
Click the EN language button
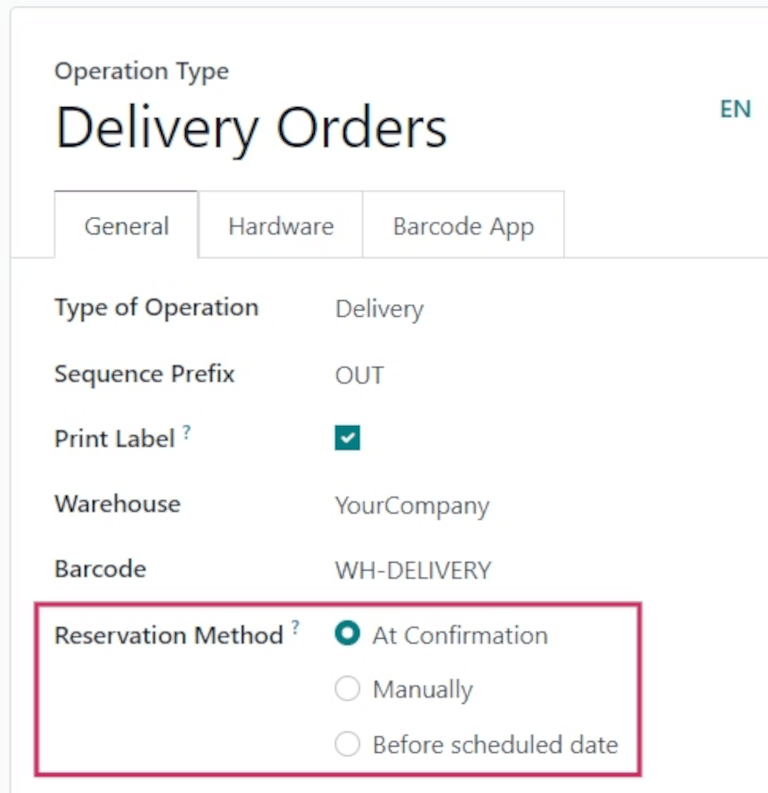tap(735, 109)
